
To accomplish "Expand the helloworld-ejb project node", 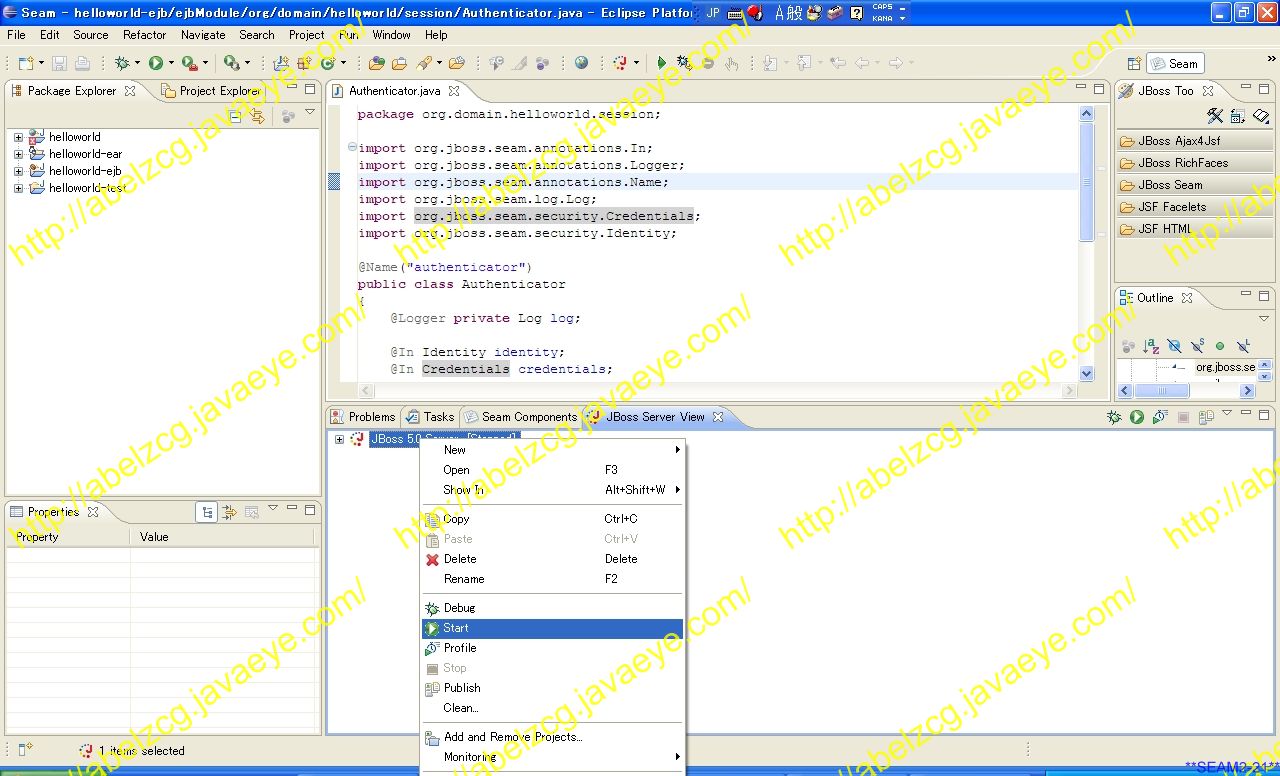I will pos(18,171).
